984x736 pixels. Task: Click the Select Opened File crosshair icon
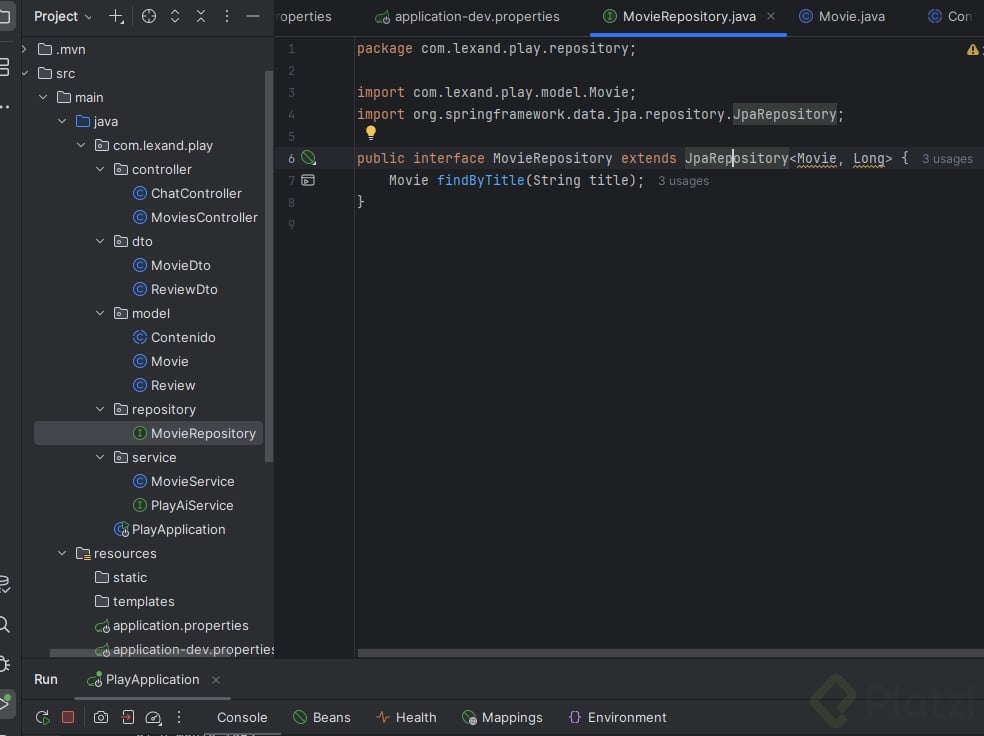tap(149, 16)
